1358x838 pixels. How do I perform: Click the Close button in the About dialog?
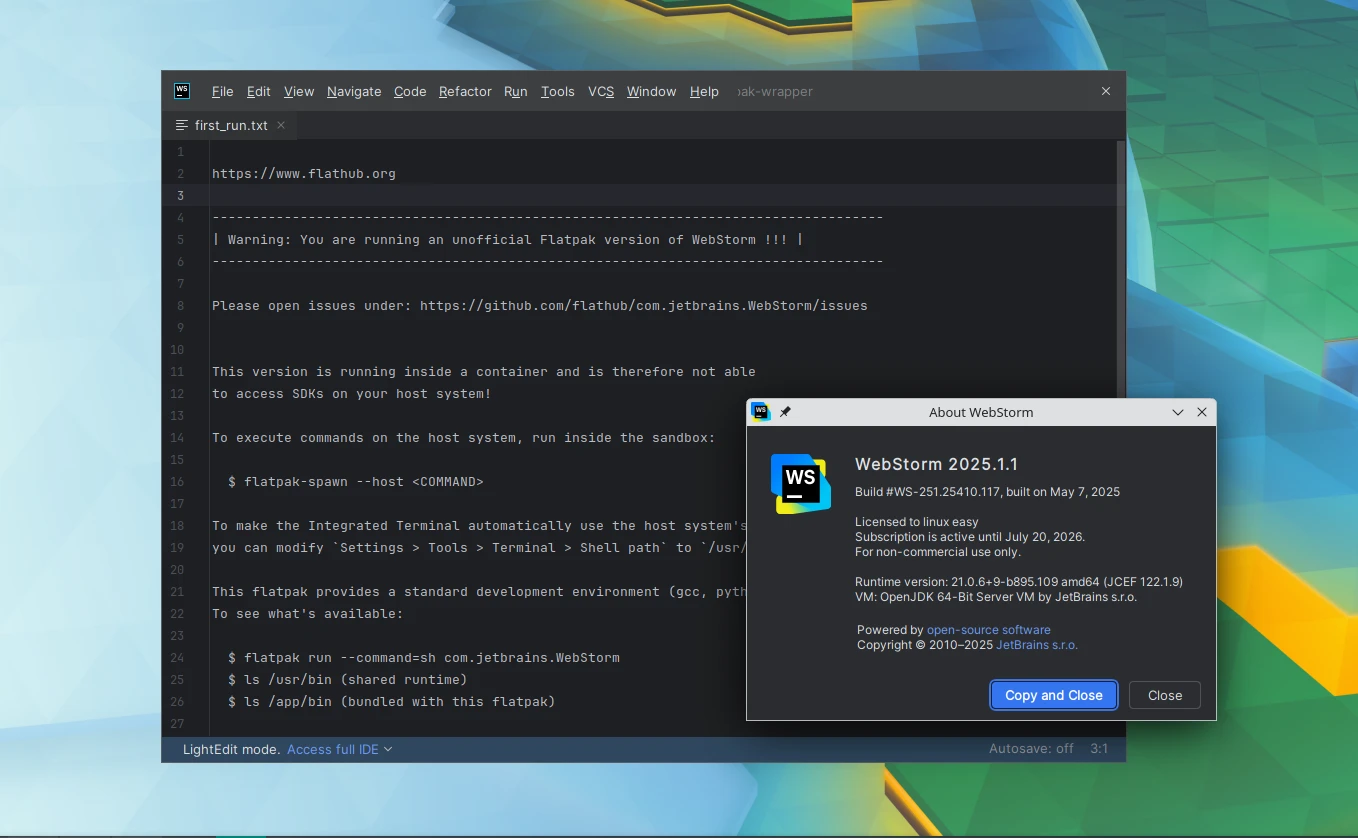1164,695
